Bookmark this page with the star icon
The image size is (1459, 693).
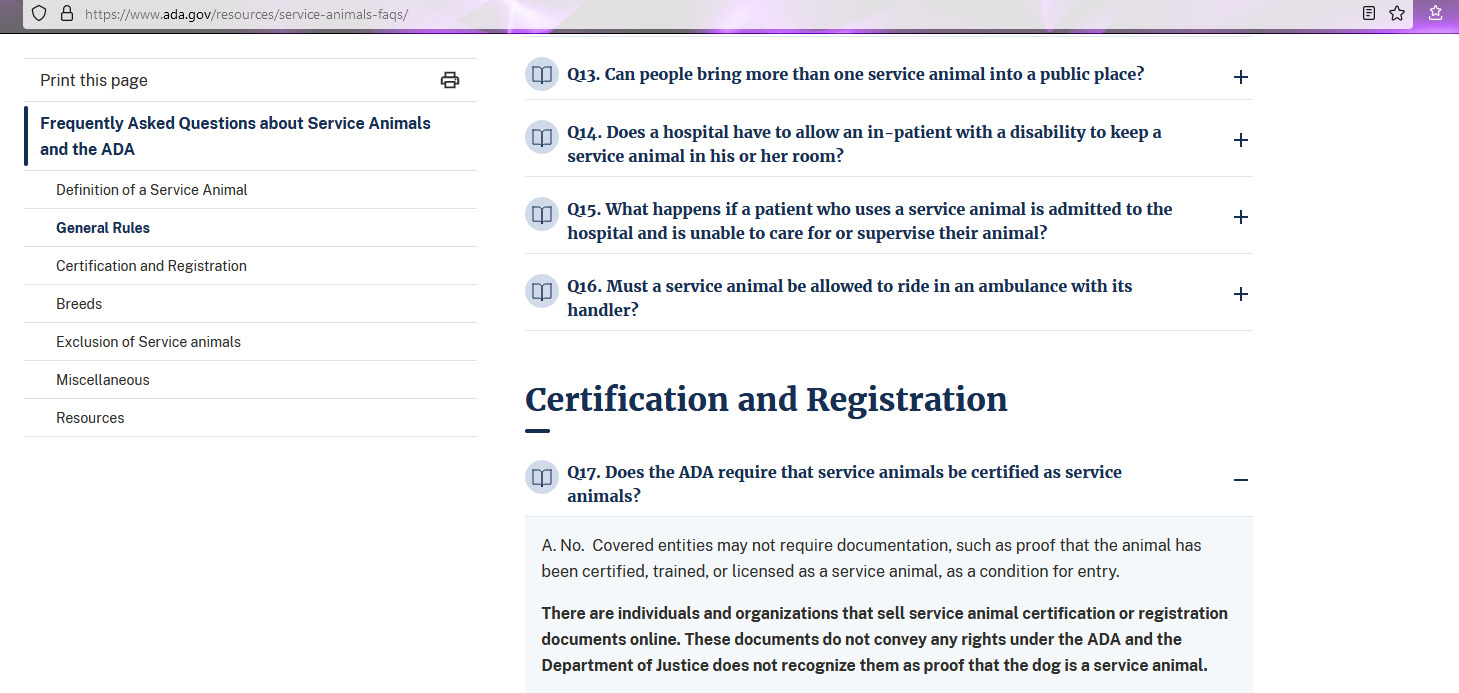(x=1397, y=14)
